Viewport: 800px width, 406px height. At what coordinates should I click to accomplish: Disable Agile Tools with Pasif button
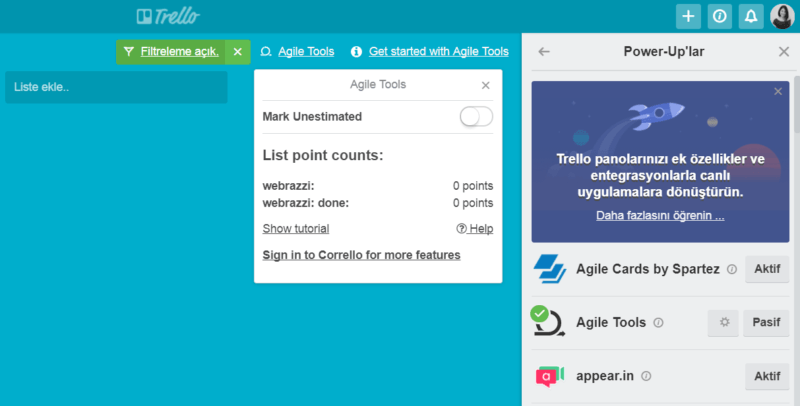pos(765,323)
